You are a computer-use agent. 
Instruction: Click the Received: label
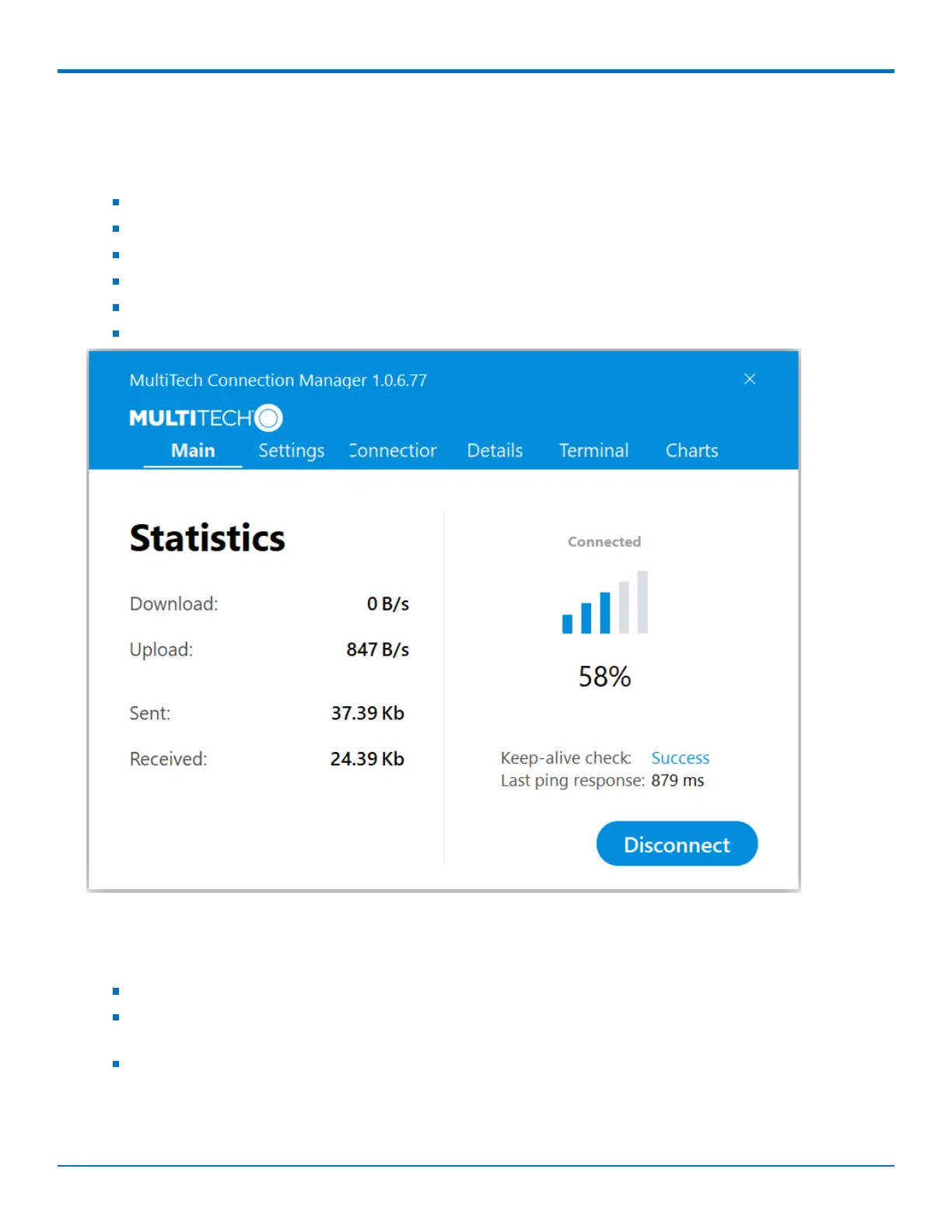coord(168,759)
